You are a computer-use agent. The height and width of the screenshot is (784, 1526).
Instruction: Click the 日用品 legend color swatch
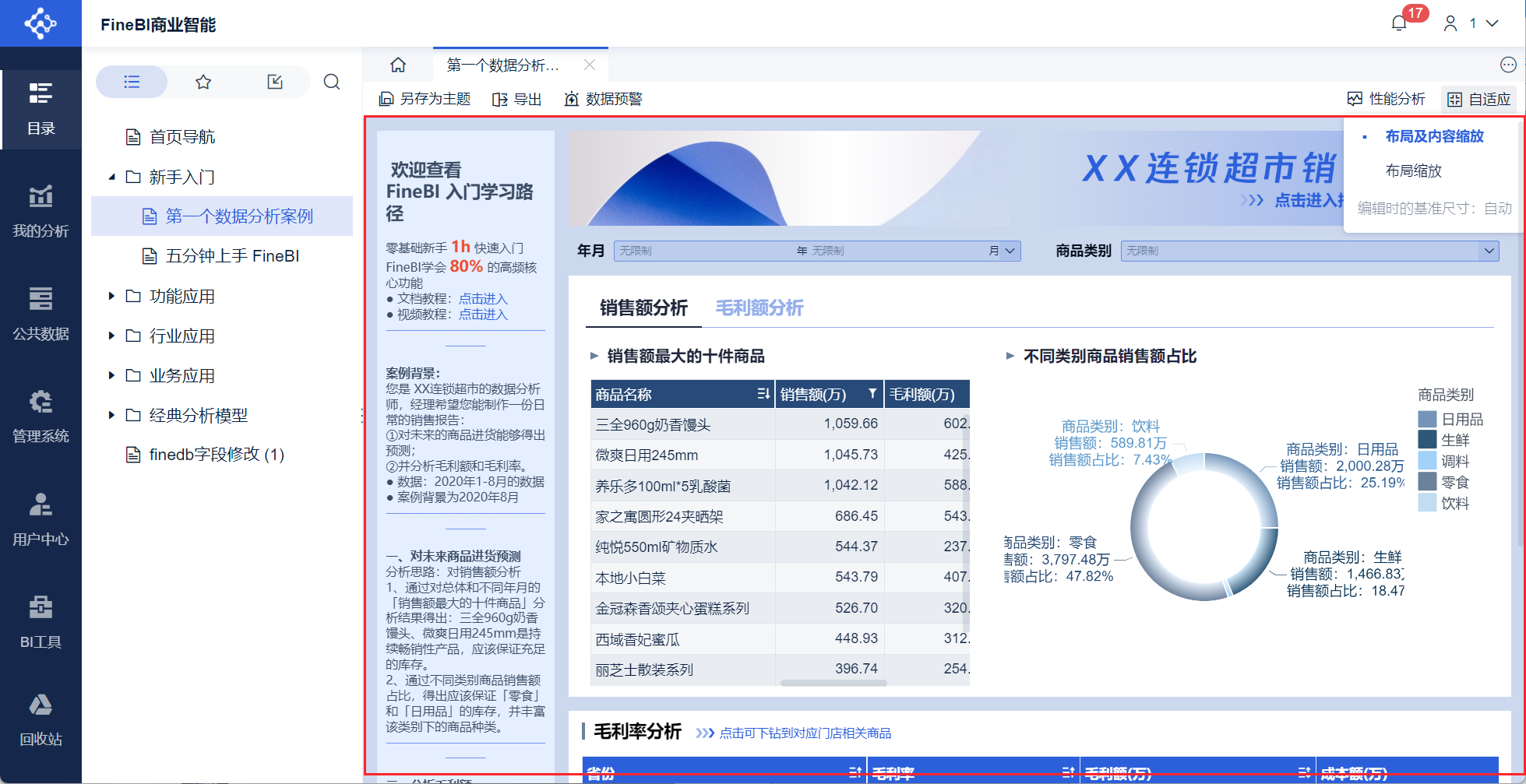(x=1427, y=419)
